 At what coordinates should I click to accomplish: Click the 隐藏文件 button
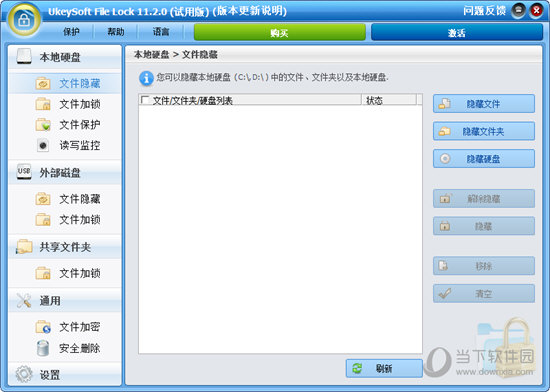(x=484, y=104)
